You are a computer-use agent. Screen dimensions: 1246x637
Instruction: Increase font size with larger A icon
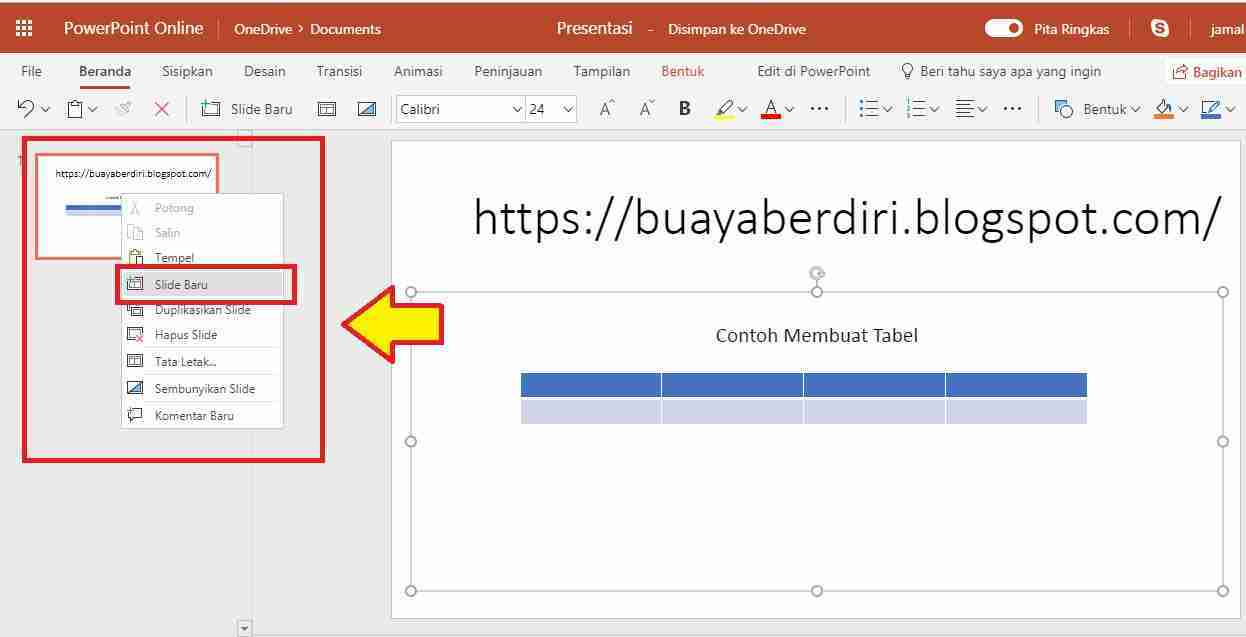(607, 109)
